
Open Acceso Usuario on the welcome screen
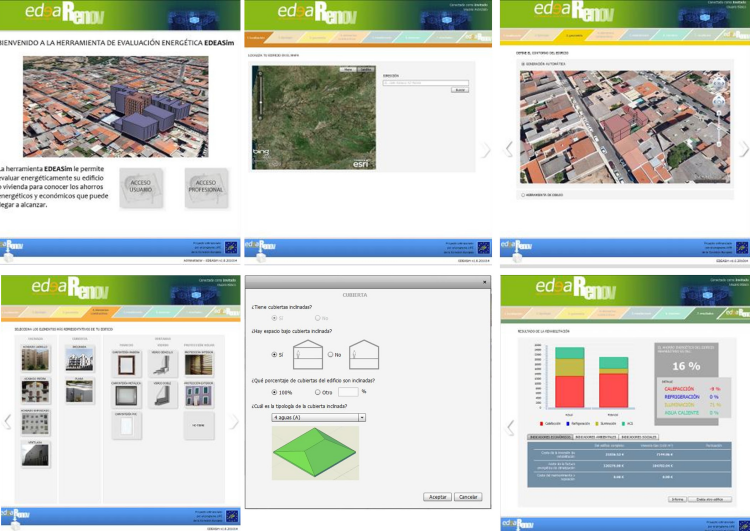click(x=141, y=188)
